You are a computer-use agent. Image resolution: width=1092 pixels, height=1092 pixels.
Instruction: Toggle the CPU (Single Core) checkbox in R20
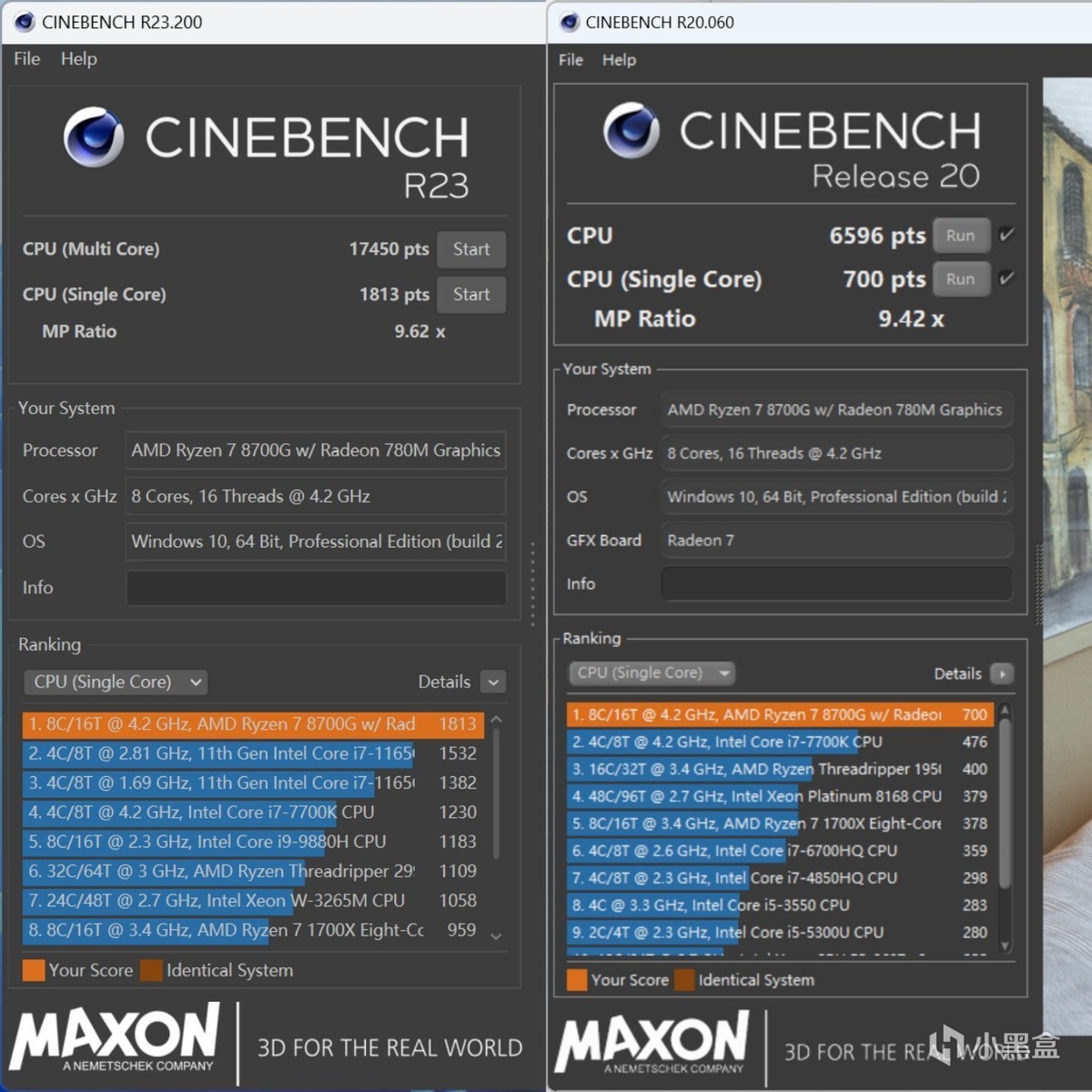1006,278
